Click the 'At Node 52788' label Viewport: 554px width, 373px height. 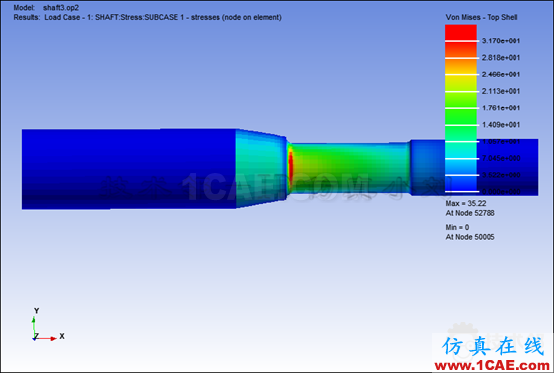[470, 213]
